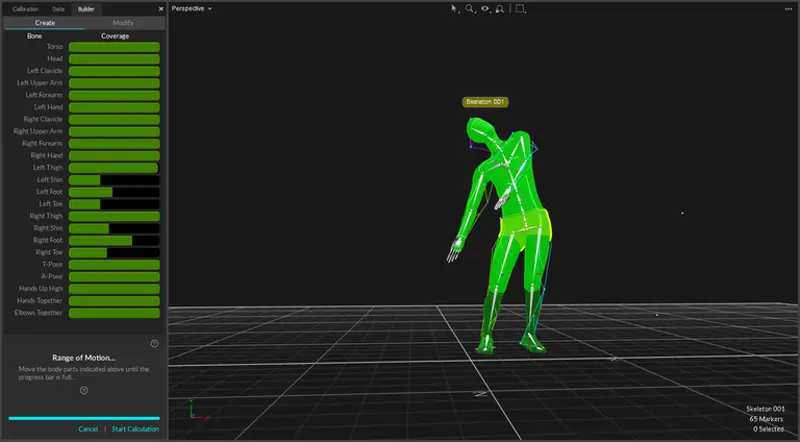Open the eye visibility options
This screenshot has height=442, width=800.
coord(485,8)
